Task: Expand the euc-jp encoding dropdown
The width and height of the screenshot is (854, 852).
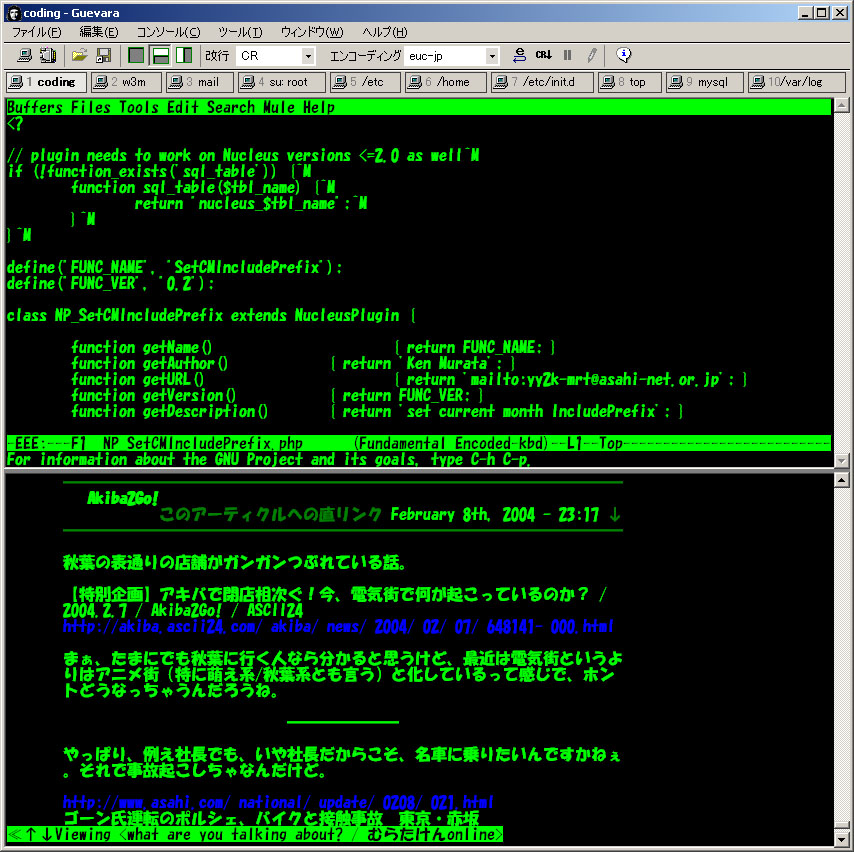Action: (x=491, y=57)
